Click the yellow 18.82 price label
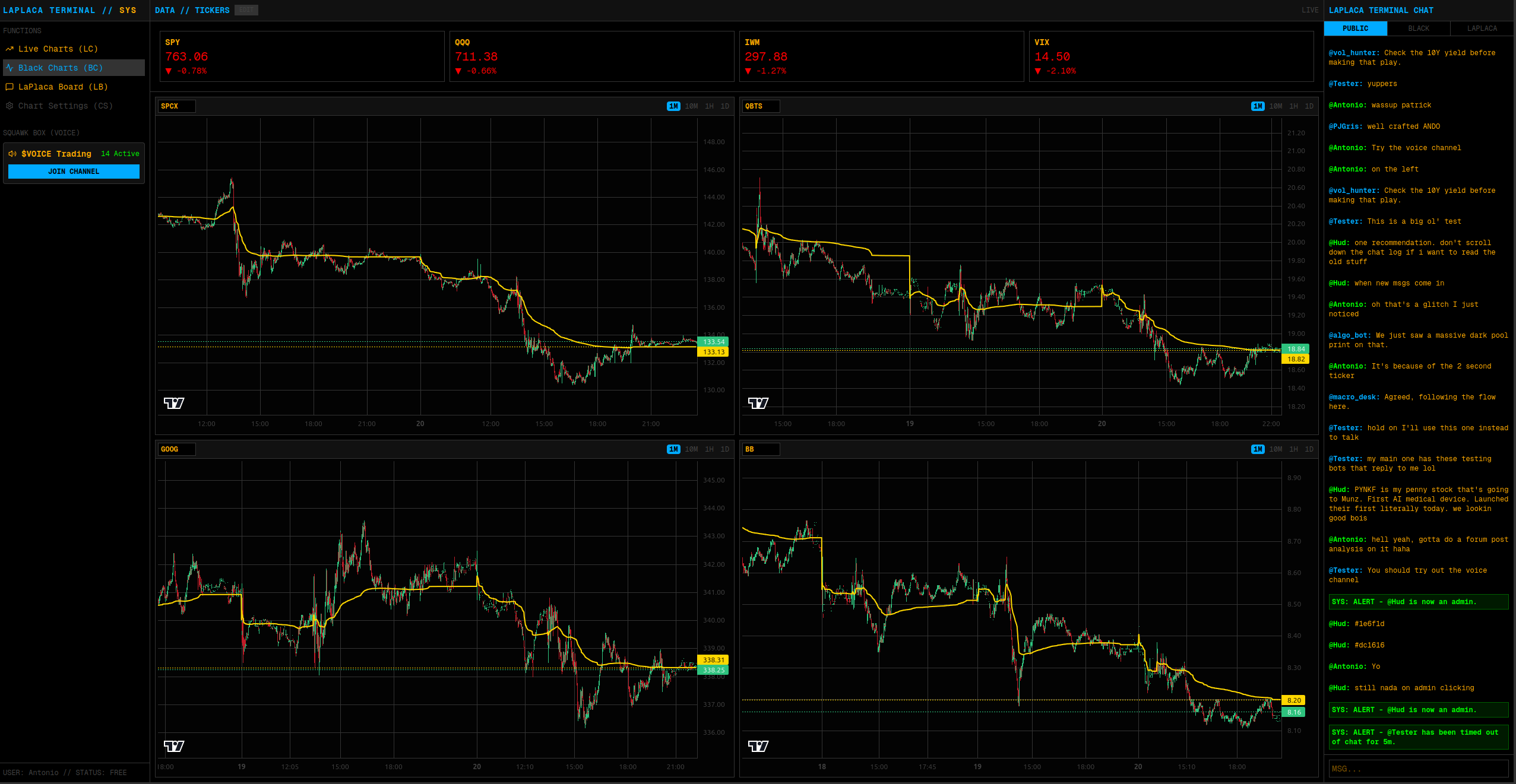 (1296, 359)
